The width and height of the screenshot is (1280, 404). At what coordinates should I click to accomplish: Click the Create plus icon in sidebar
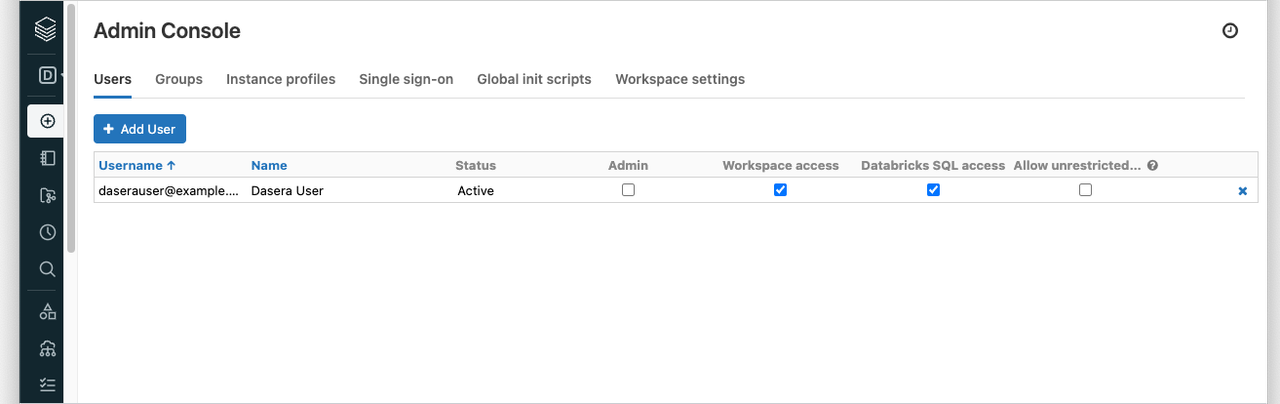[x=46, y=121]
